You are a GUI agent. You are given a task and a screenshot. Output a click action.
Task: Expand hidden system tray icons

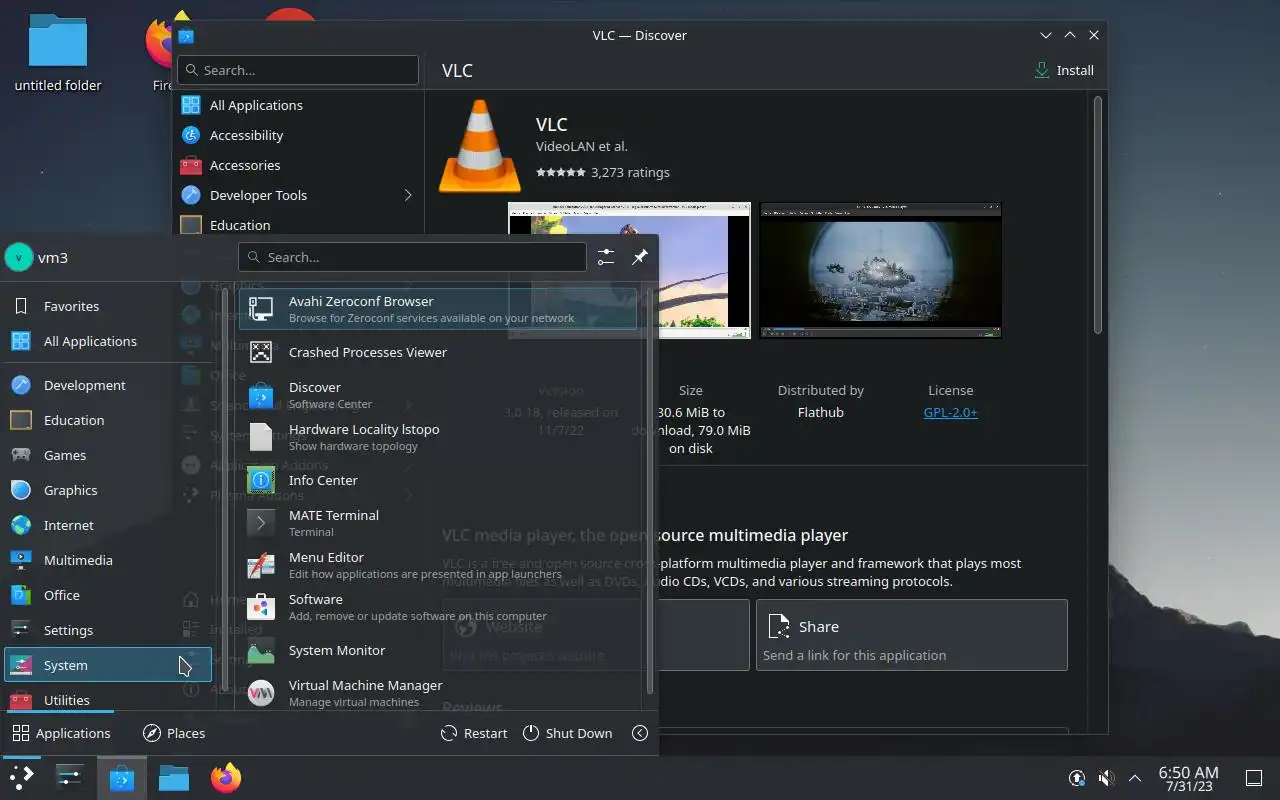click(1135, 778)
